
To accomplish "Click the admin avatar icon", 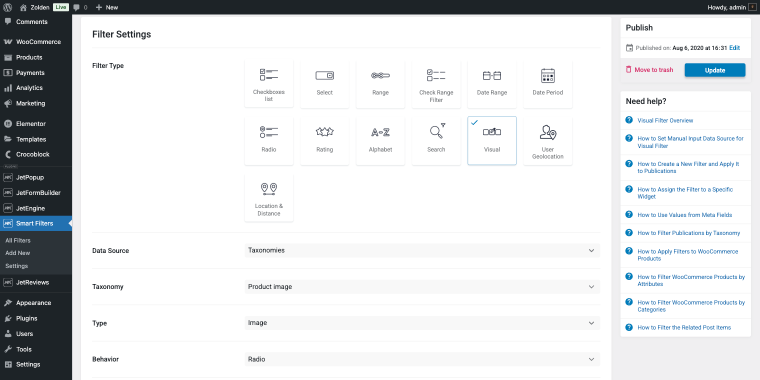I will (x=752, y=7).
